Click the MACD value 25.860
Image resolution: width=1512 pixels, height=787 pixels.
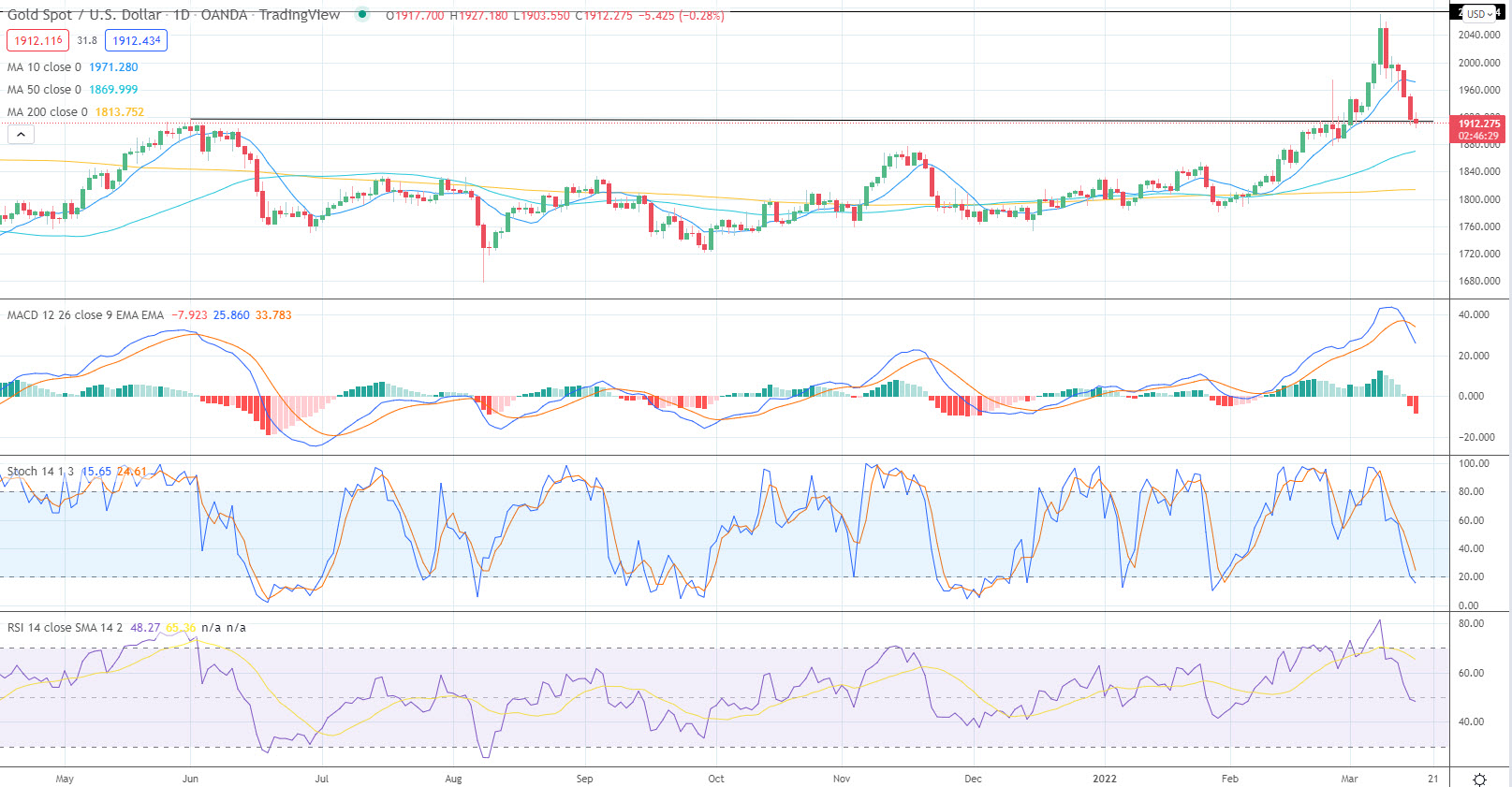231,315
